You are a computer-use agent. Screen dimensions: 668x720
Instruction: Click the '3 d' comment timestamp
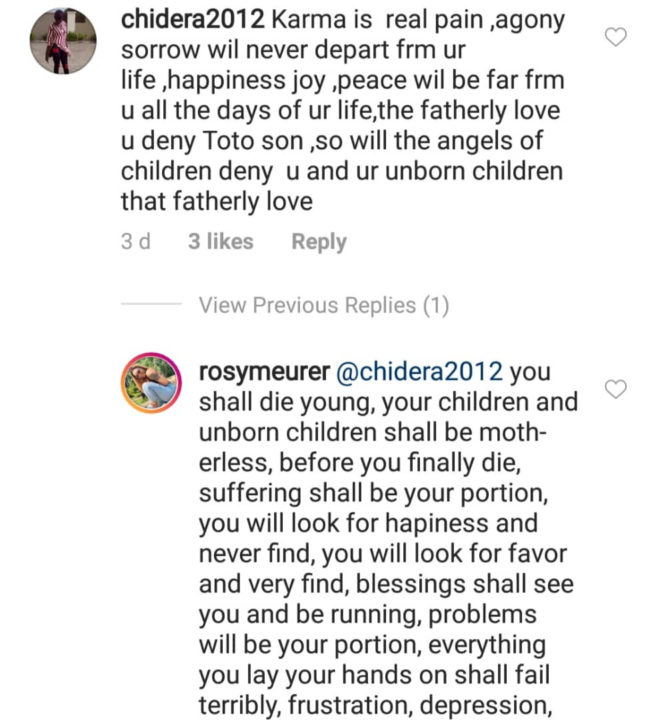135,241
